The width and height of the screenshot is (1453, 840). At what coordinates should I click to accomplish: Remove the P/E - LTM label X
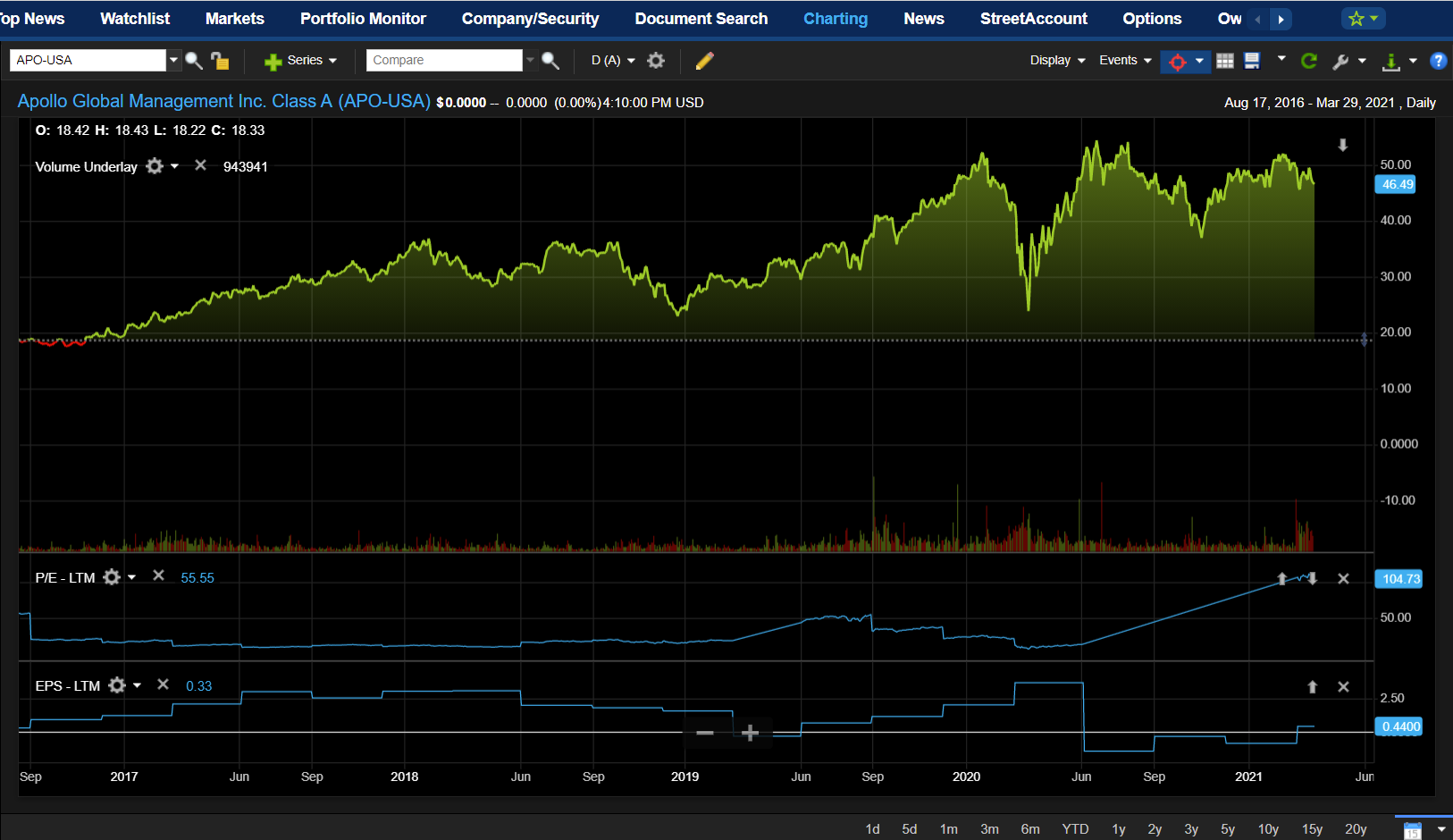coord(158,575)
